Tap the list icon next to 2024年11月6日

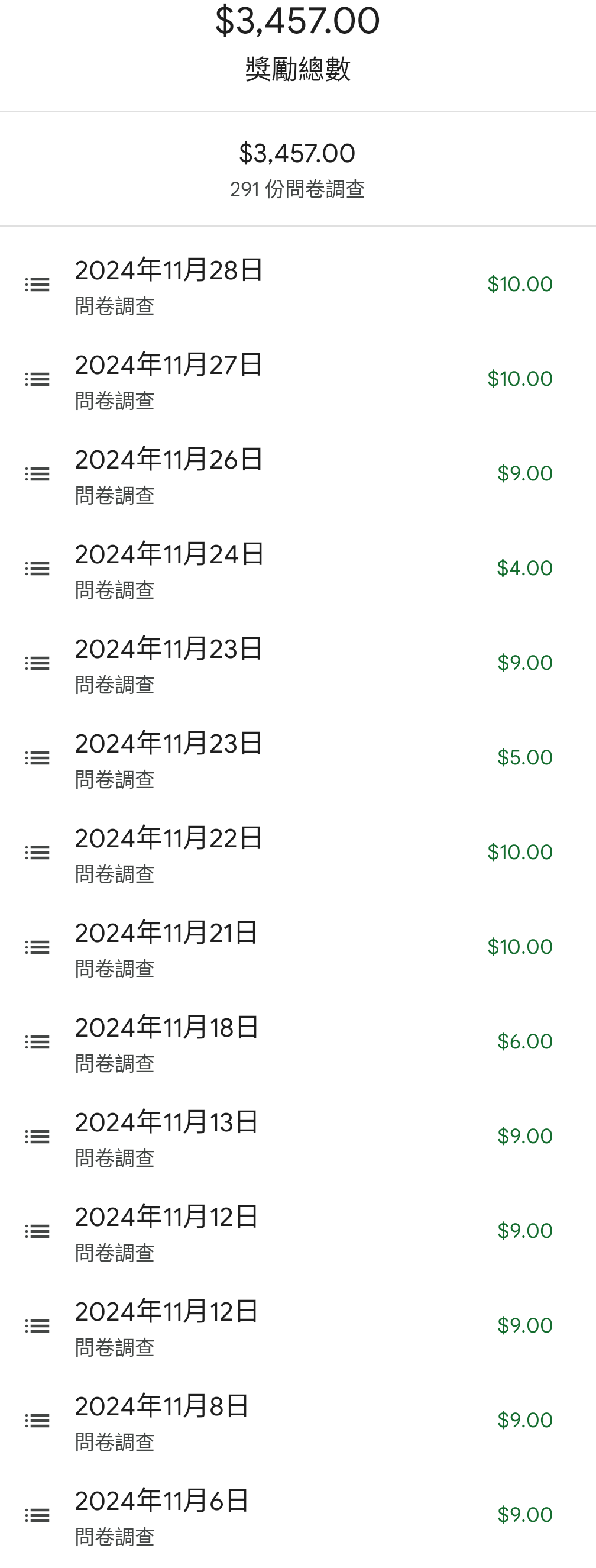point(37,1516)
